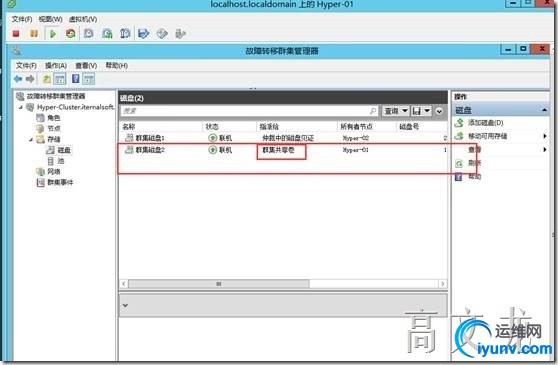This screenshot has width=558, height=365.
Task: Expand the 移动可用存储 submenu arrow
Action: (x=544, y=136)
